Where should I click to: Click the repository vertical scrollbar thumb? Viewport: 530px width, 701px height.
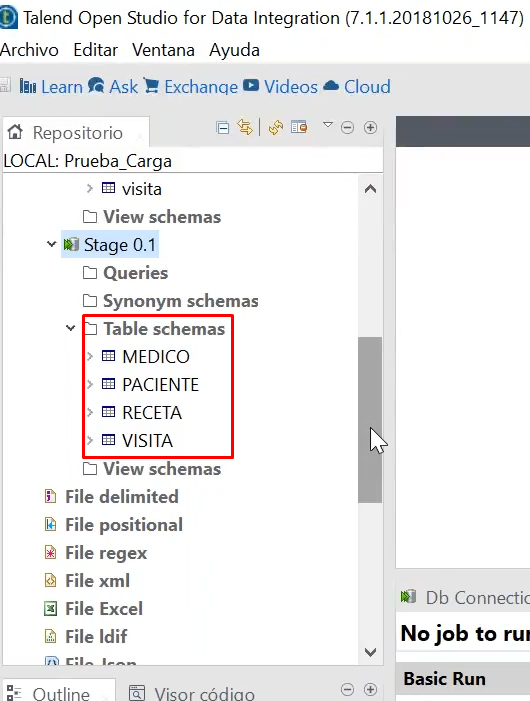[x=370, y=420]
